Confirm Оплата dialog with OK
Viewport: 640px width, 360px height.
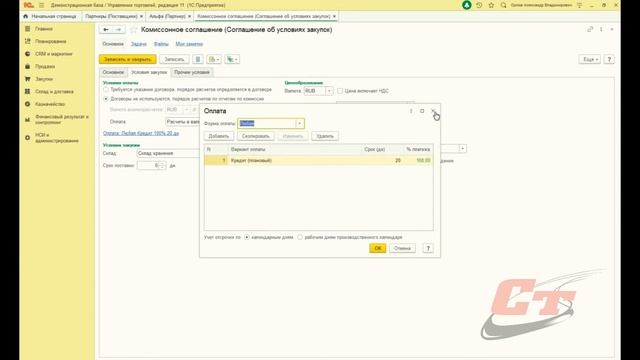click(378, 248)
